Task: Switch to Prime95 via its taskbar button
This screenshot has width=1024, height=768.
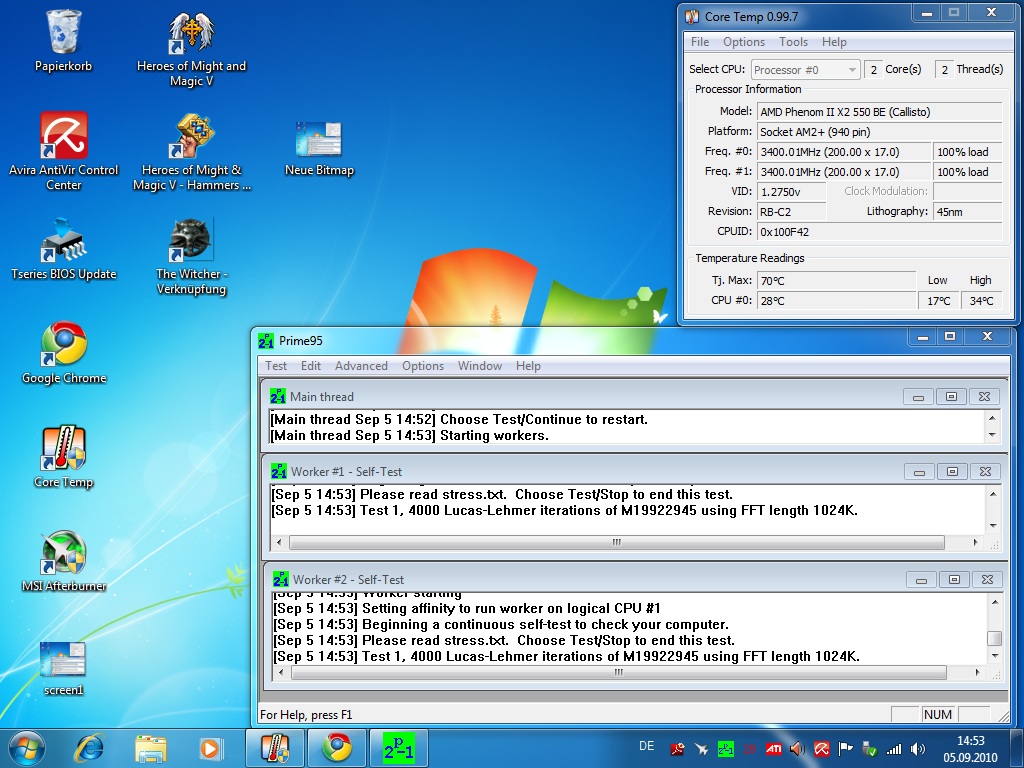Action: (x=398, y=748)
